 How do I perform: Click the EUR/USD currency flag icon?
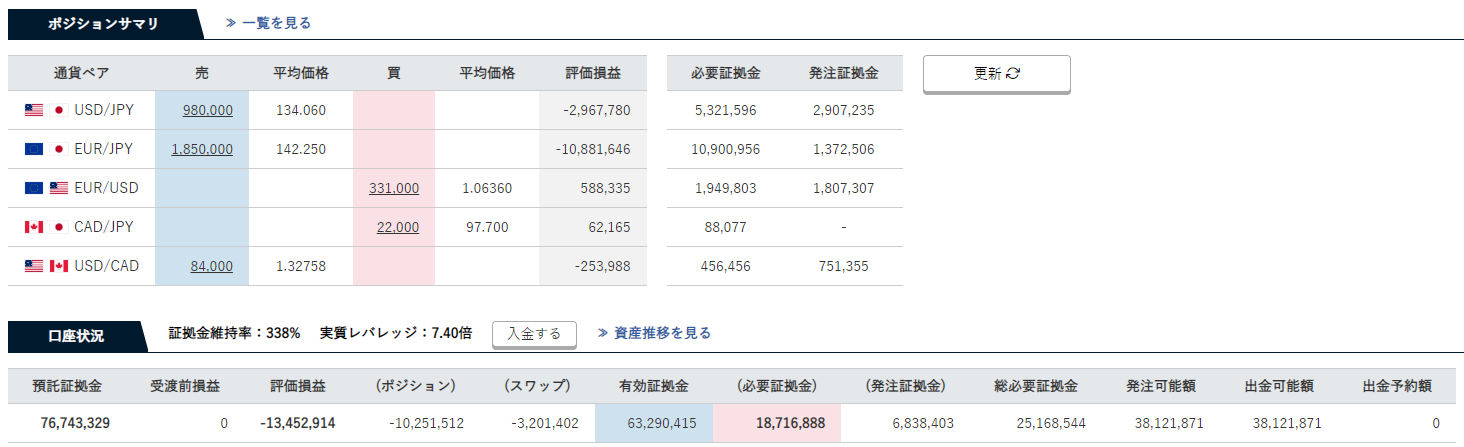(x=45, y=188)
